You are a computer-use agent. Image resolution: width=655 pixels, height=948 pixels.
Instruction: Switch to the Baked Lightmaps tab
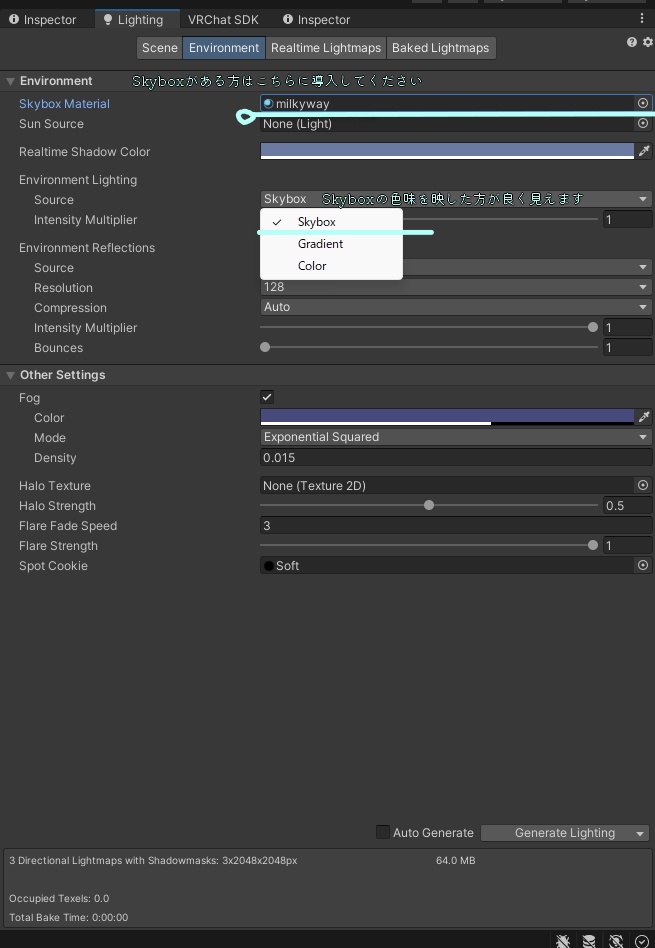(x=440, y=48)
